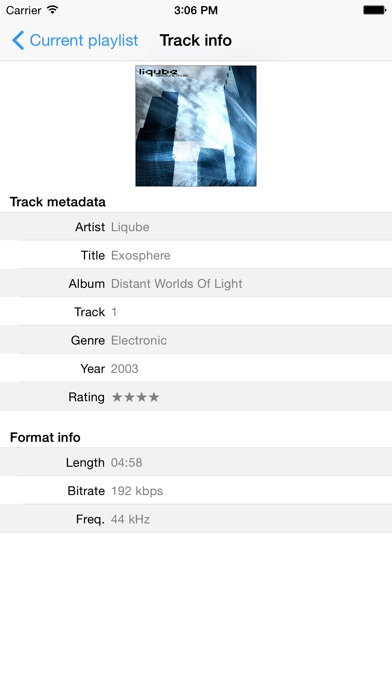Tap the Liqube album artwork thumbnail

(x=196, y=126)
